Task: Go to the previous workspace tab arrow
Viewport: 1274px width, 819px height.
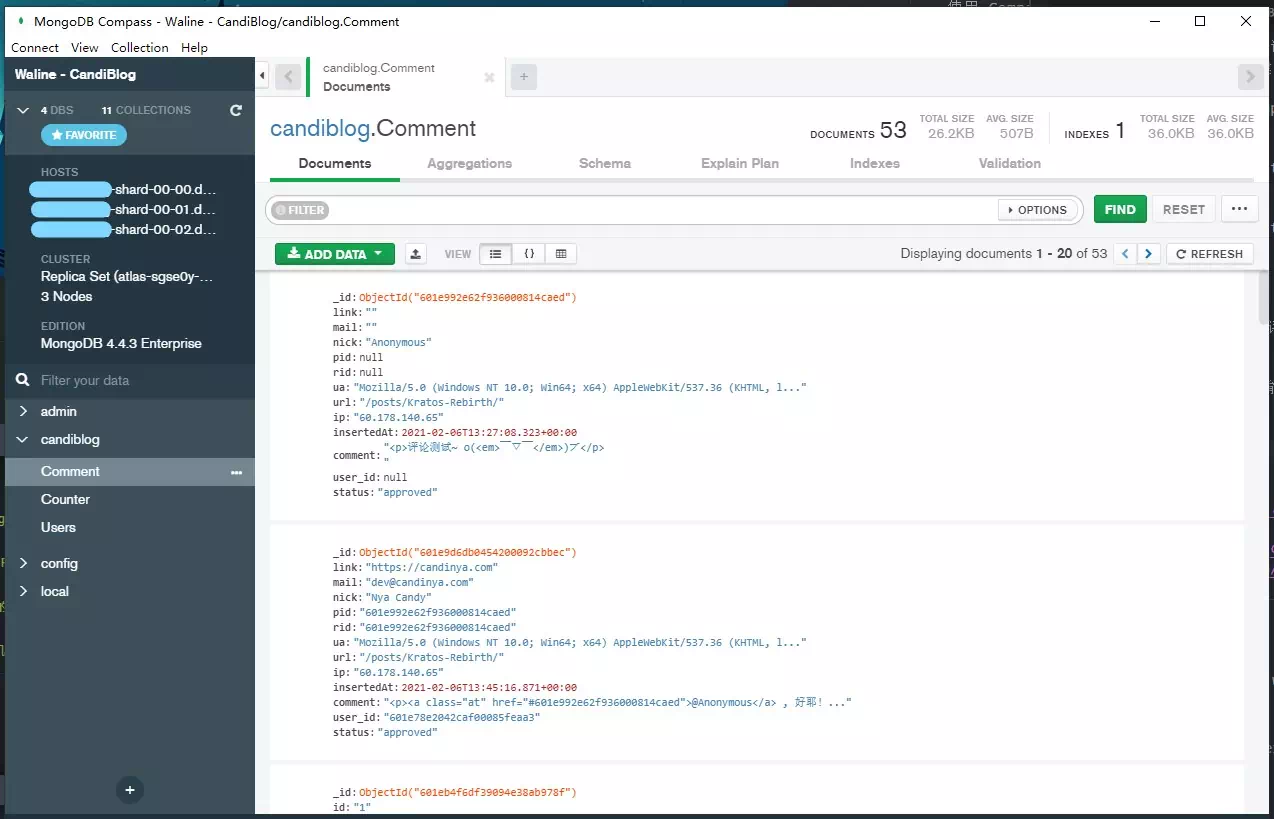Action: click(x=289, y=76)
